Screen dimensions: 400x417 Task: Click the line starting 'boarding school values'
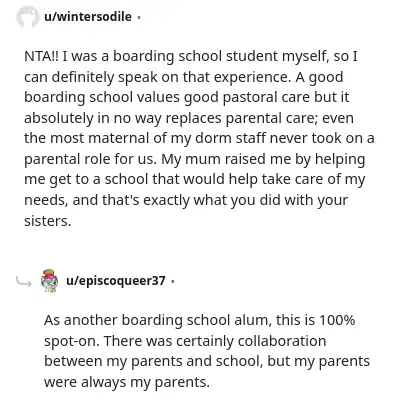[187, 97]
